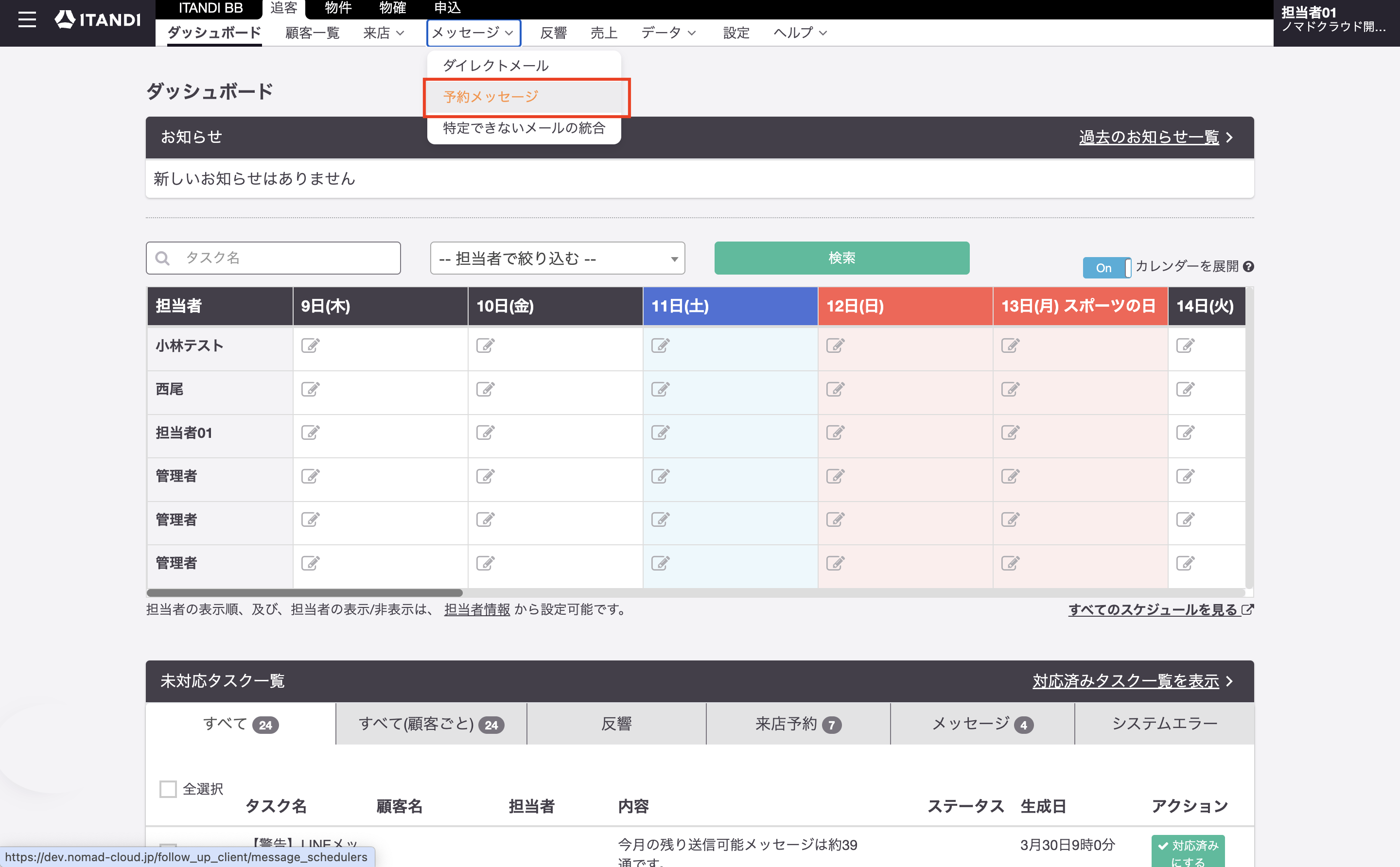Go to 売上 navigation item
Image resolution: width=1400 pixels, height=867 pixels.
[x=604, y=33]
